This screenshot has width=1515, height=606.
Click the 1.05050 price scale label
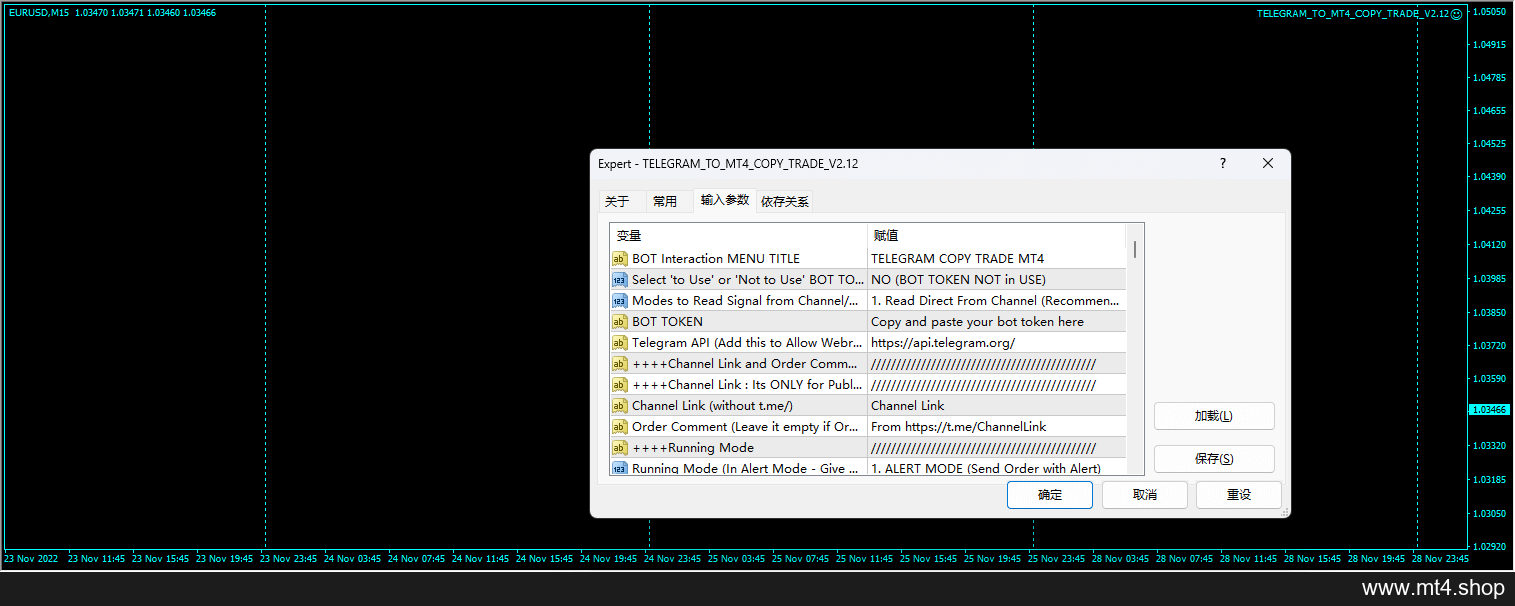point(1491,12)
